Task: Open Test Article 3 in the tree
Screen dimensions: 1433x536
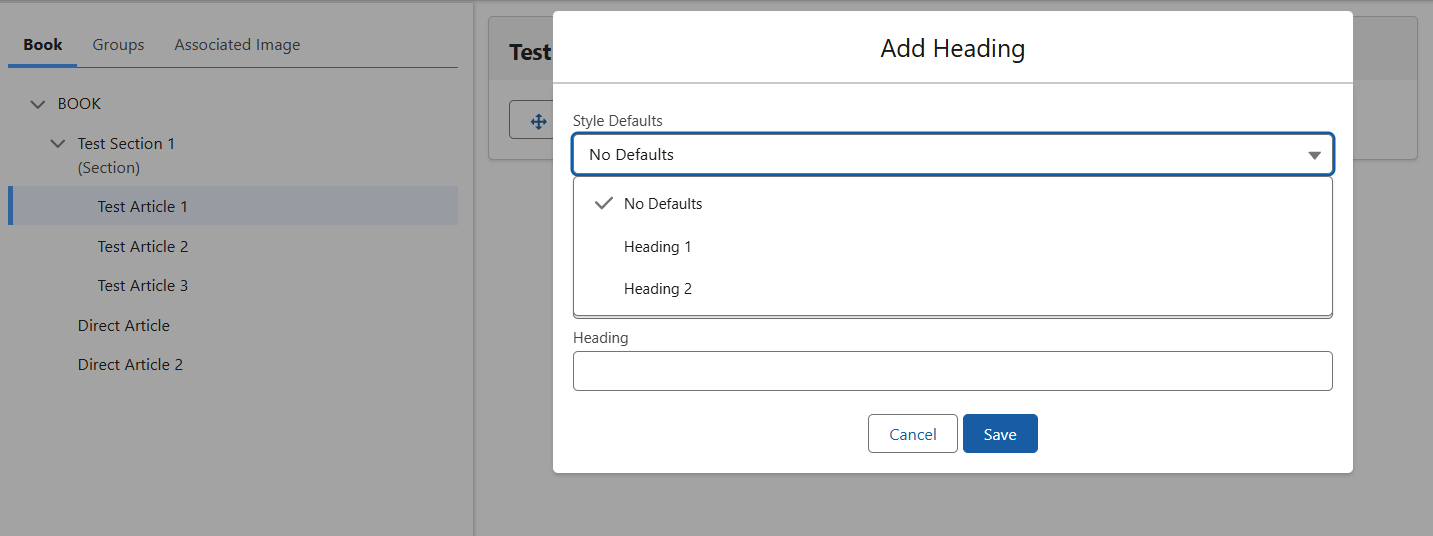Action: tap(143, 286)
